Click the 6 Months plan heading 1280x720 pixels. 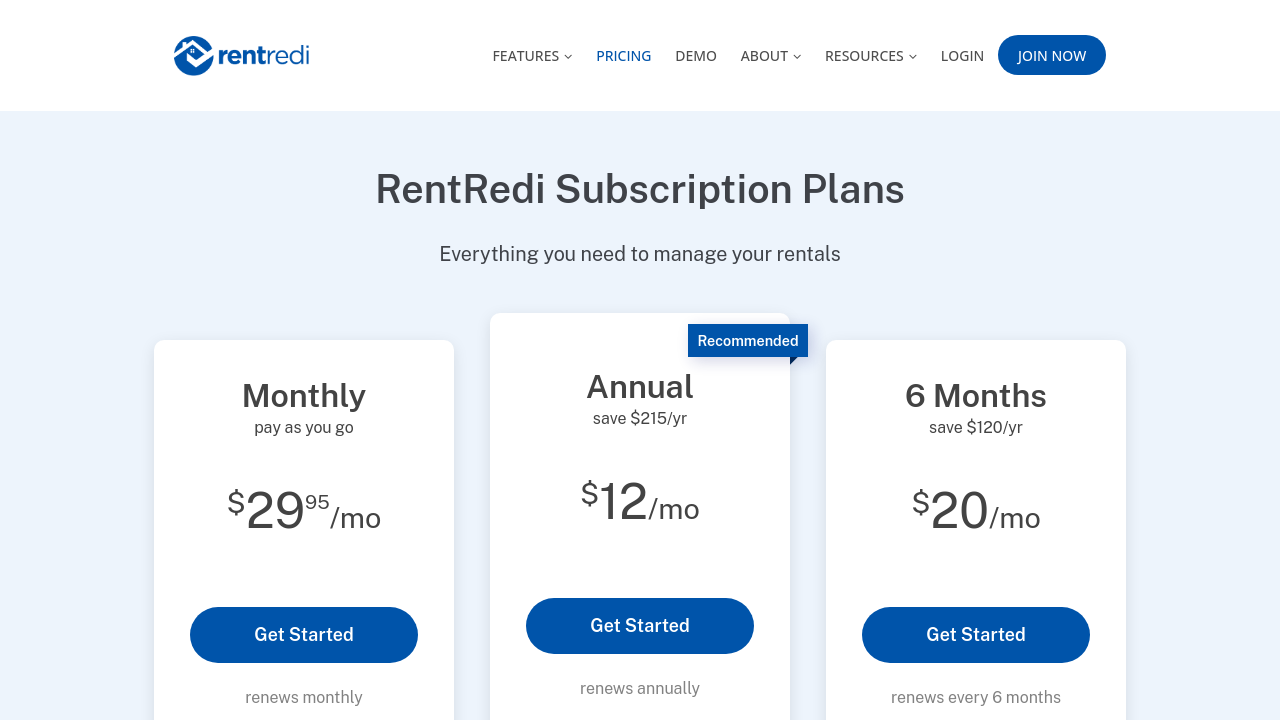tap(976, 396)
